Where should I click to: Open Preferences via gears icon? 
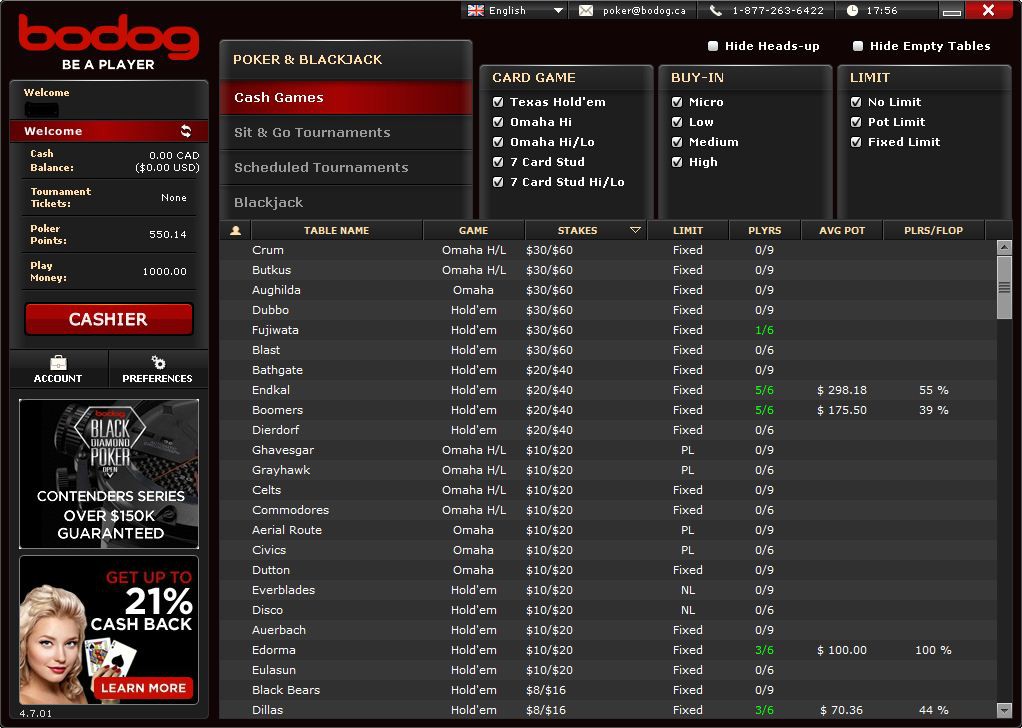[157, 362]
